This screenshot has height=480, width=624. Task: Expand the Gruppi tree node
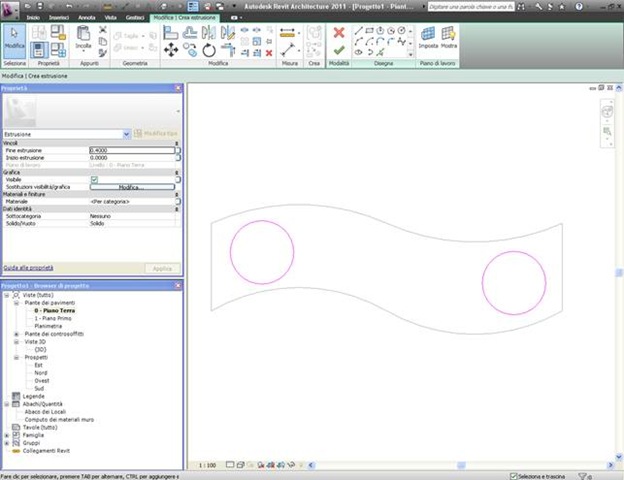tap(8, 443)
